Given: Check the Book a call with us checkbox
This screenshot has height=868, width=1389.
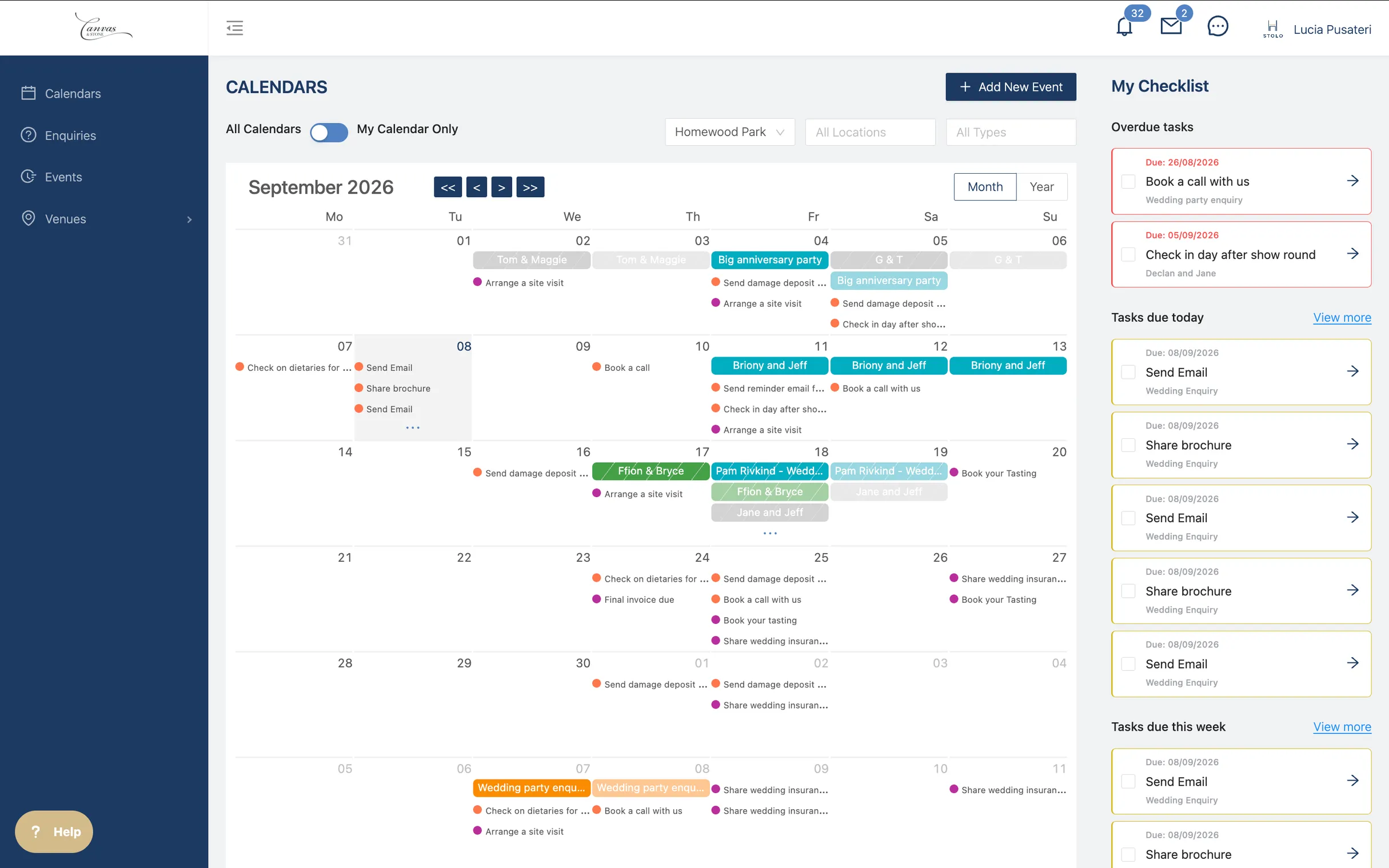Looking at the screenshot, I should pos(1128,181).
